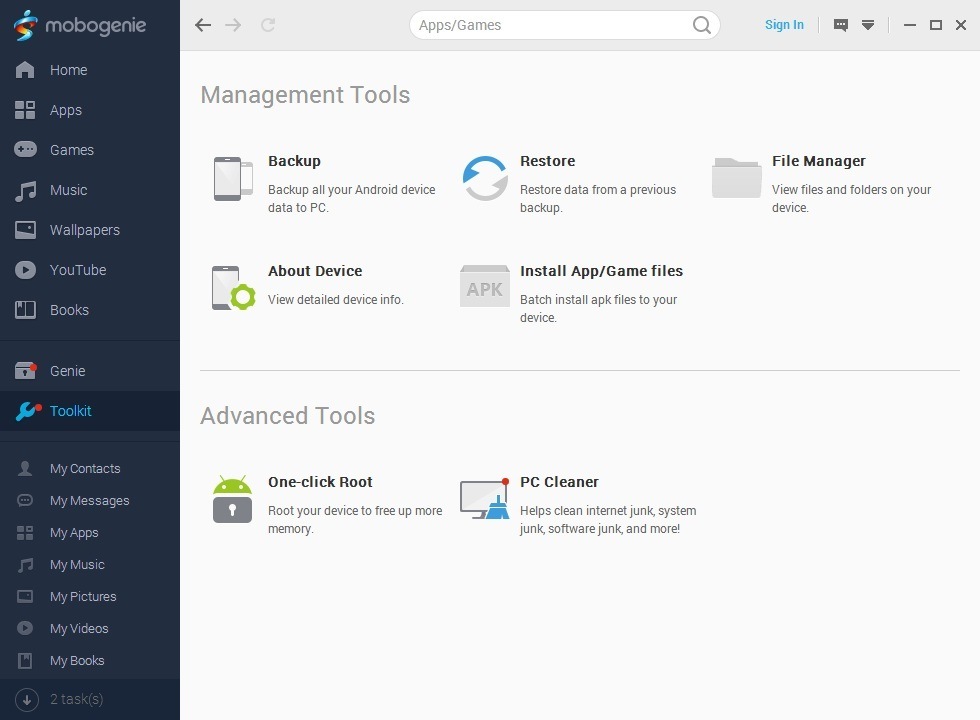Launch the File Manager
980x720 pixels.
[818, 161]
